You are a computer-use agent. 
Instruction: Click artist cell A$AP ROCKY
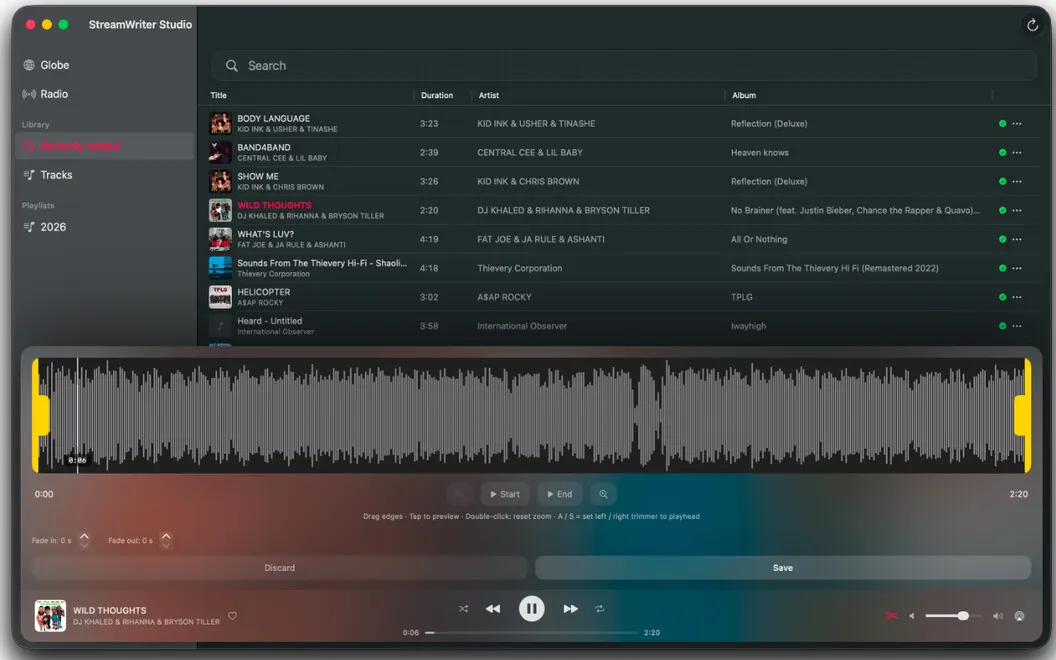pos(504,297)
